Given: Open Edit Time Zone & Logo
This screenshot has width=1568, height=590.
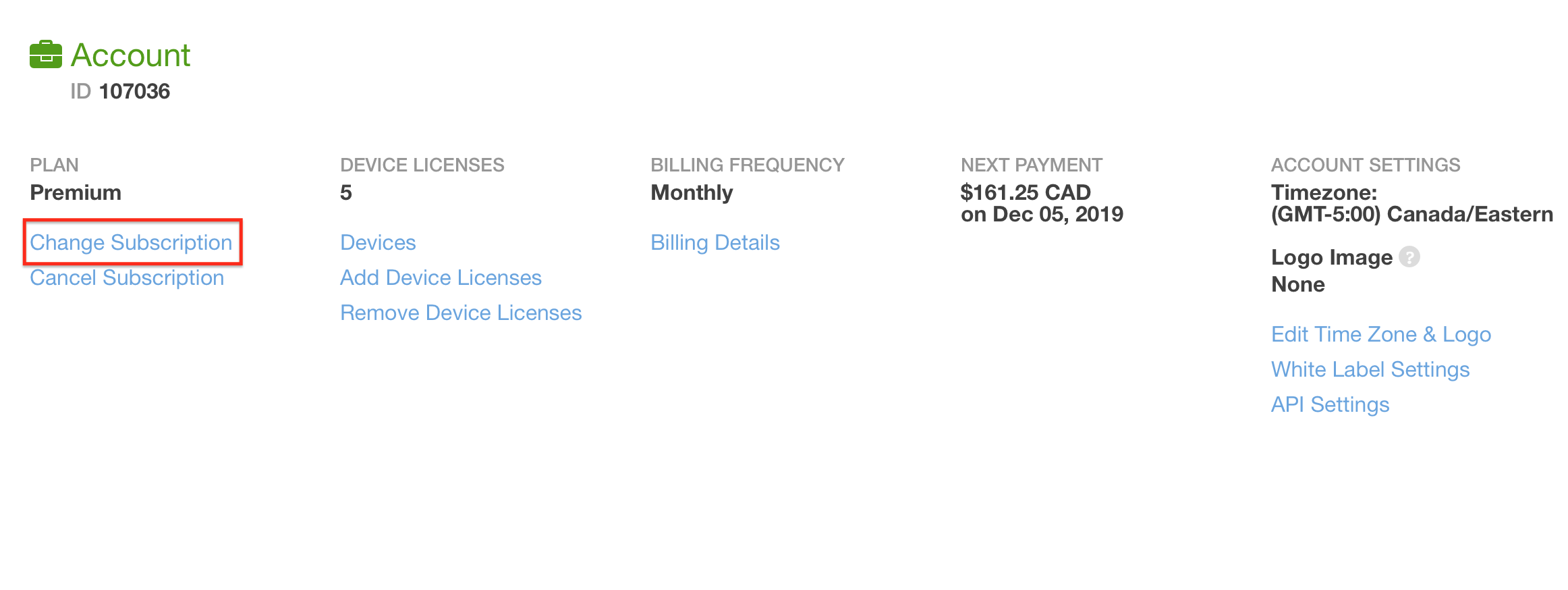Looking at the screenshot, I should (x=1381, y=334).
